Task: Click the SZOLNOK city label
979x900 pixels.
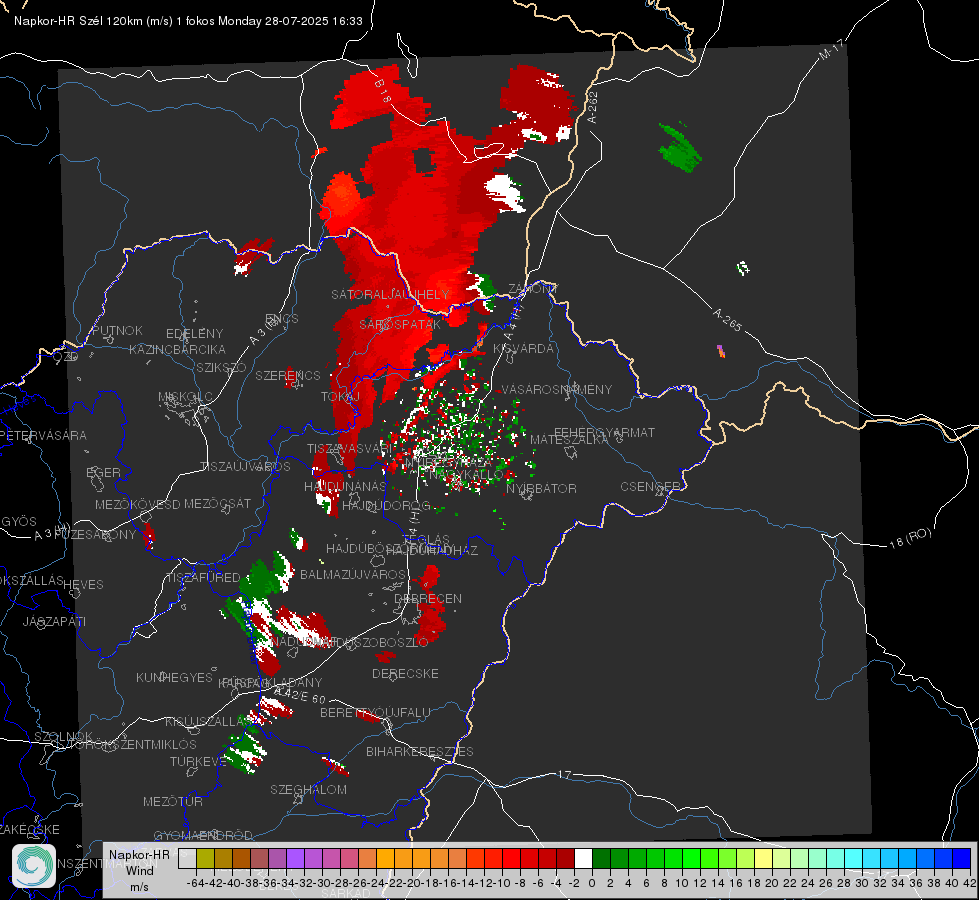Action: 64,736
